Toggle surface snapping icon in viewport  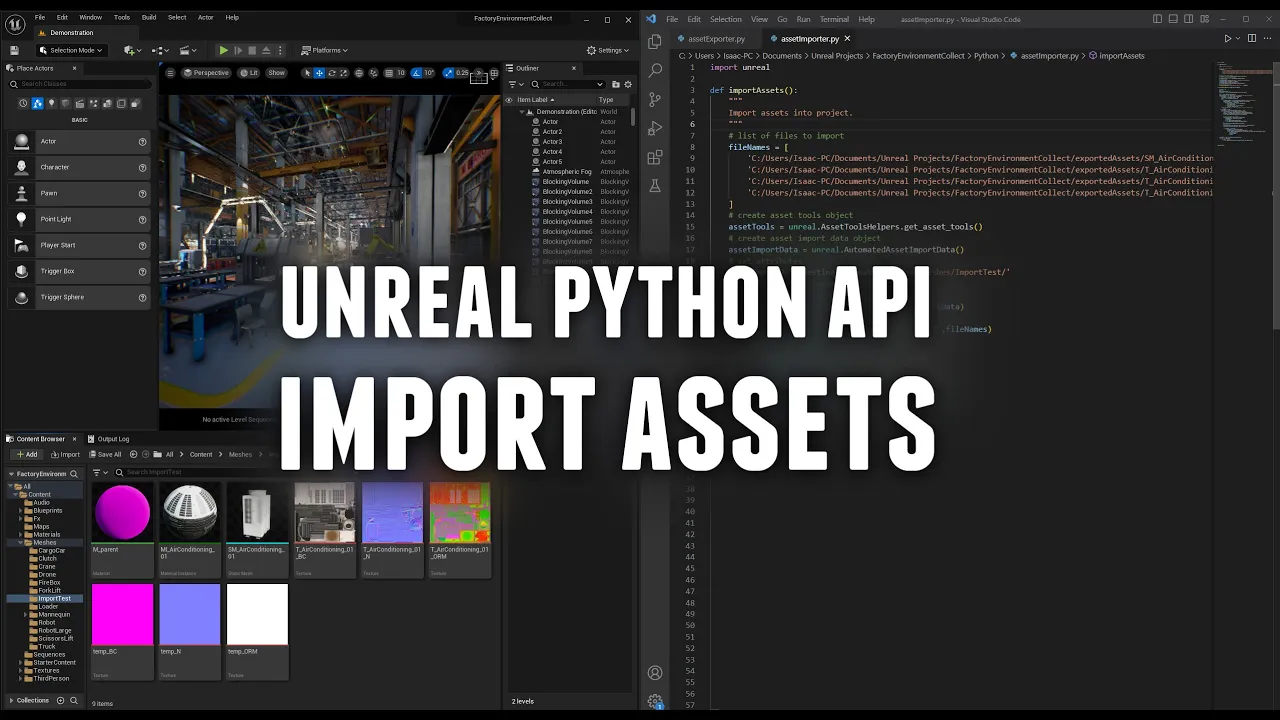pos(371,73)
